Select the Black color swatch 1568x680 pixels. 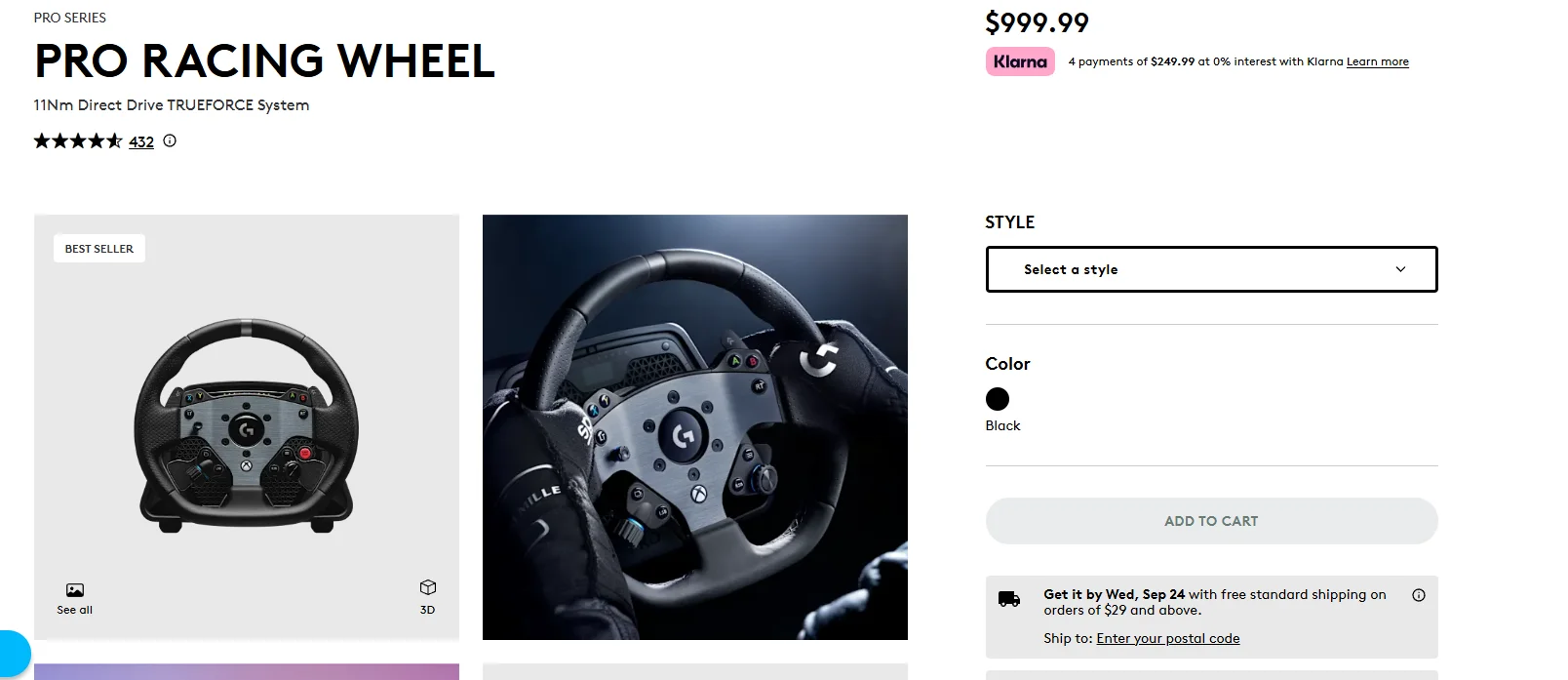tap(998, 399)
